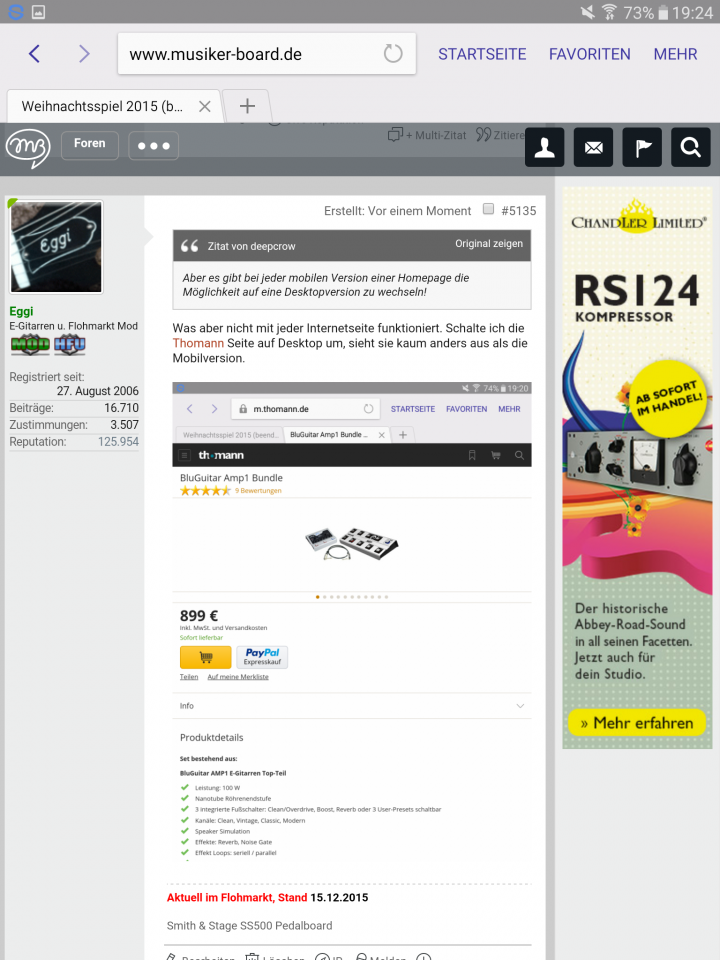Tap the Wi-Fi status icon
This screenshot has width=720, height=960.
point(609,12)
